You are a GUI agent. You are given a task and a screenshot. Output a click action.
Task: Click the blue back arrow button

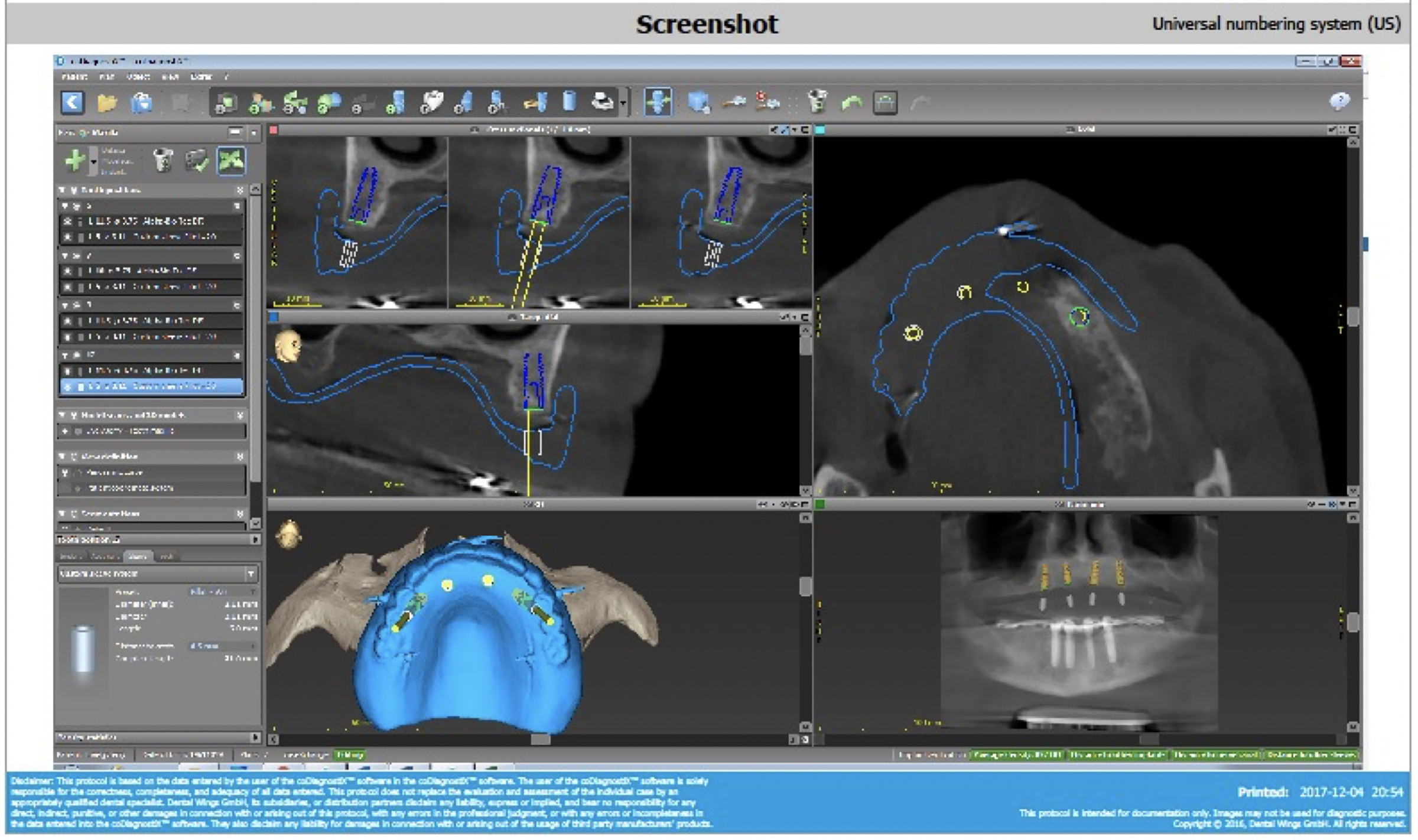pyautogui.click(x=72, y=102)
